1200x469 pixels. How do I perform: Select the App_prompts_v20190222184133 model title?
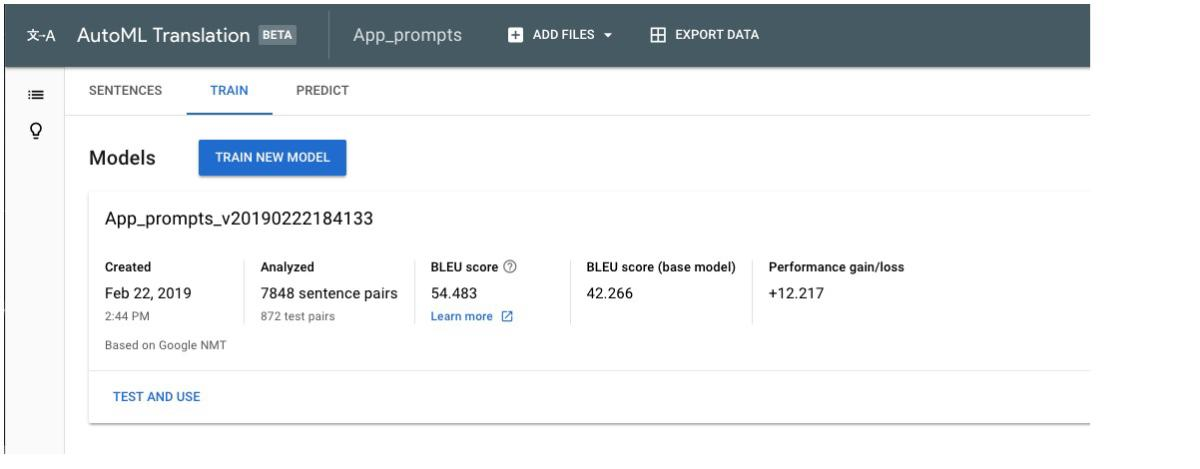click(x=239, y=219)
